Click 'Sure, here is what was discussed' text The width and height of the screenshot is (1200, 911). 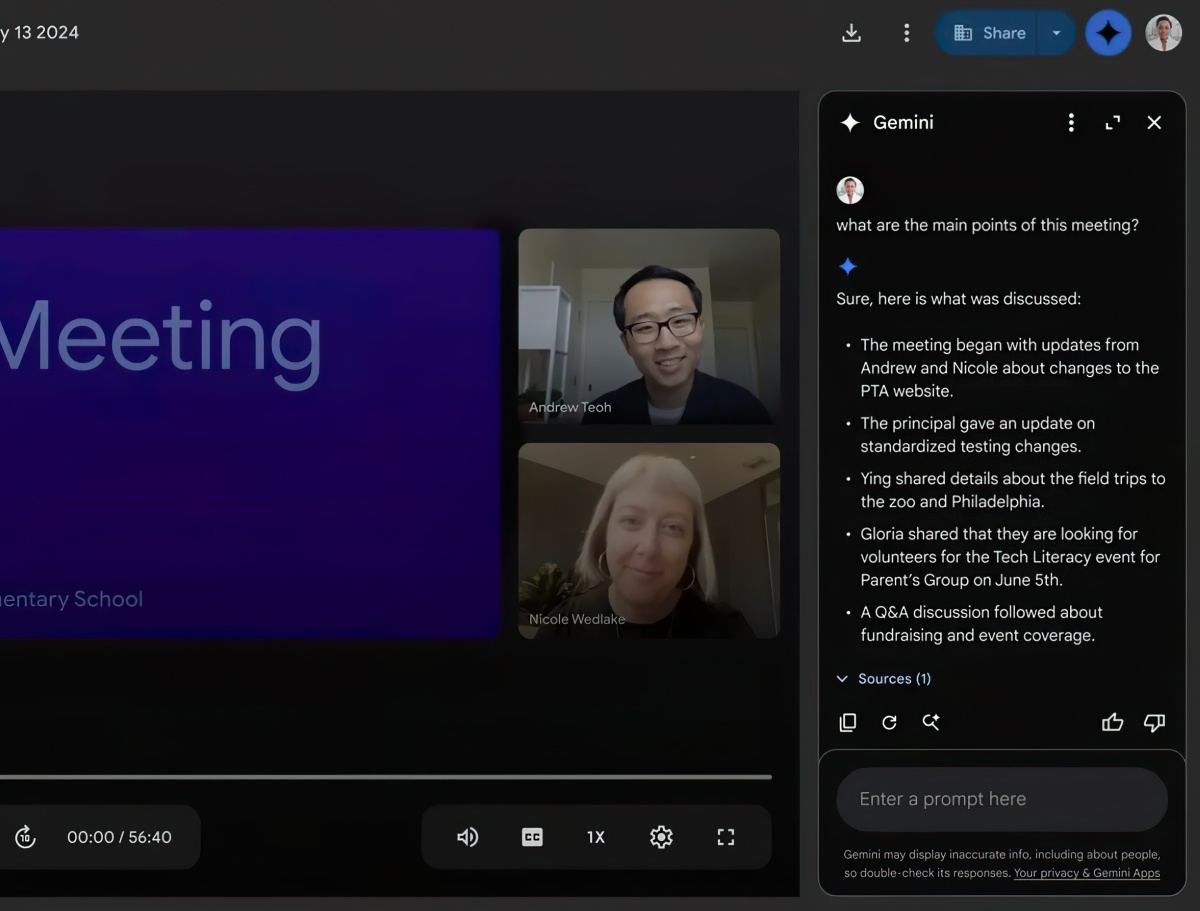(958, 299)
